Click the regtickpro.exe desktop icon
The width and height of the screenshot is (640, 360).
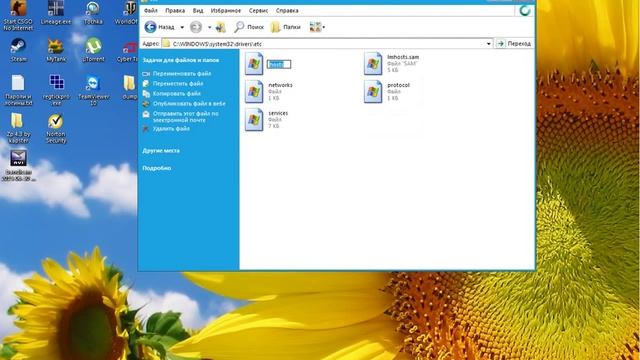[x=56, y=90]
